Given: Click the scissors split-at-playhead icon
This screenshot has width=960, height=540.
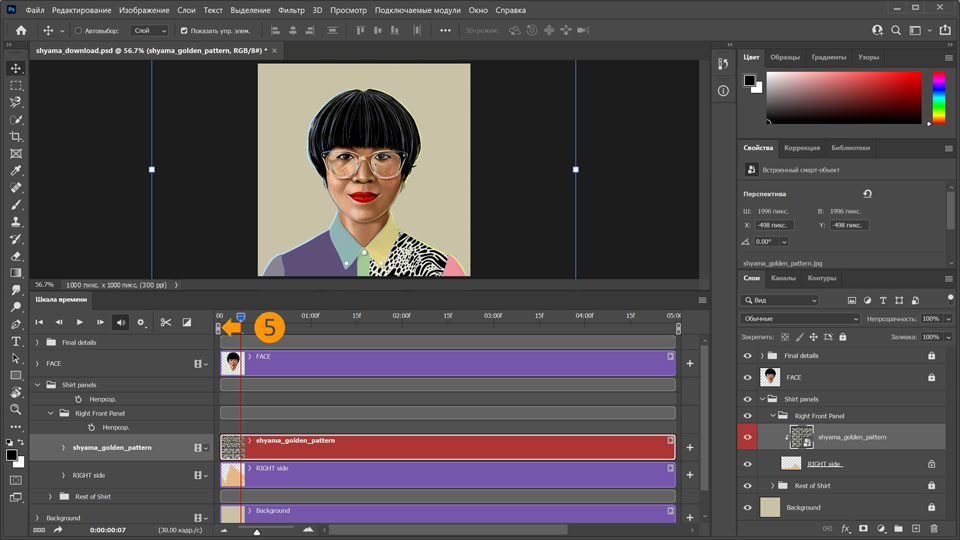Looking at the screenshot, I should pos(166,322).
